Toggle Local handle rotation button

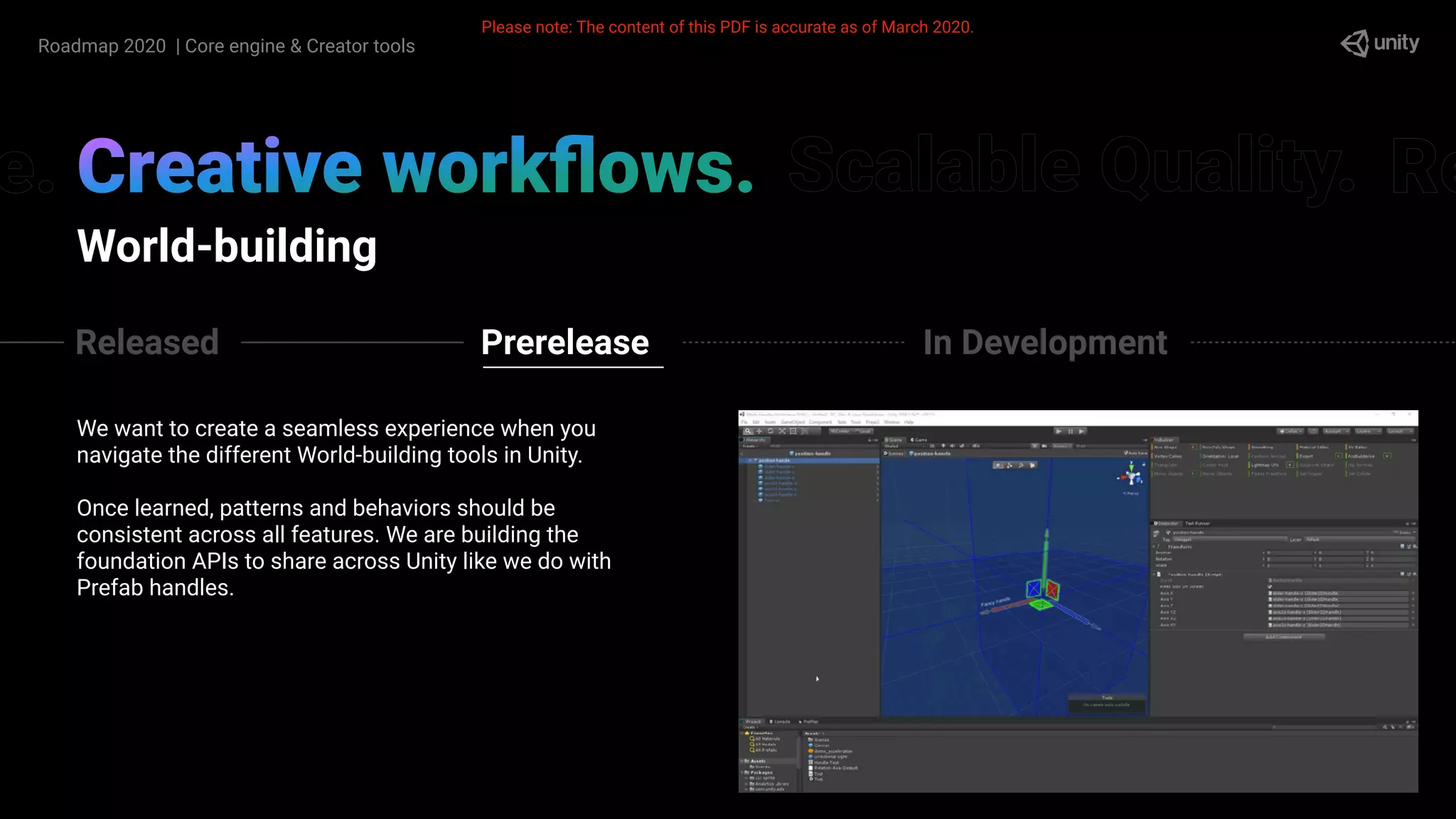coord(864,431)
